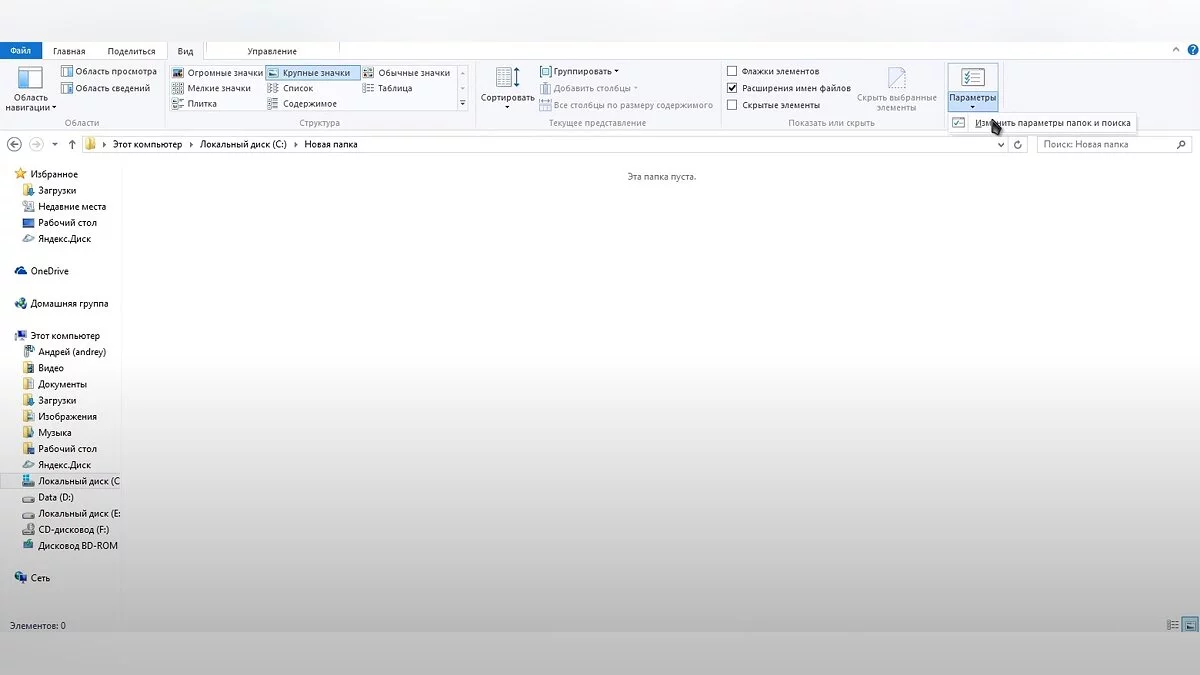Toggle the Скрытые элементы checkbox
This screenshot has width=1200, height=675.
(x=732, y=105)
